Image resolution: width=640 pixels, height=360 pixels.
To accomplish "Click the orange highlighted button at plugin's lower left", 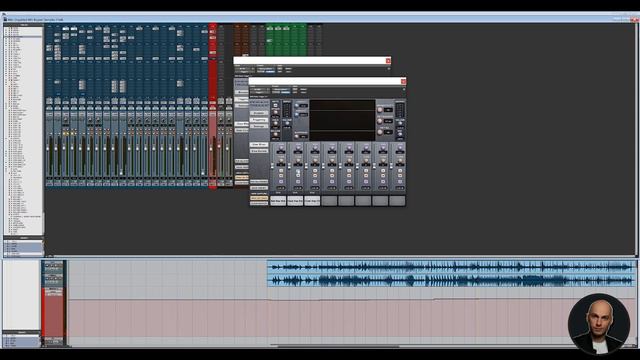I will tap(259, 198).
